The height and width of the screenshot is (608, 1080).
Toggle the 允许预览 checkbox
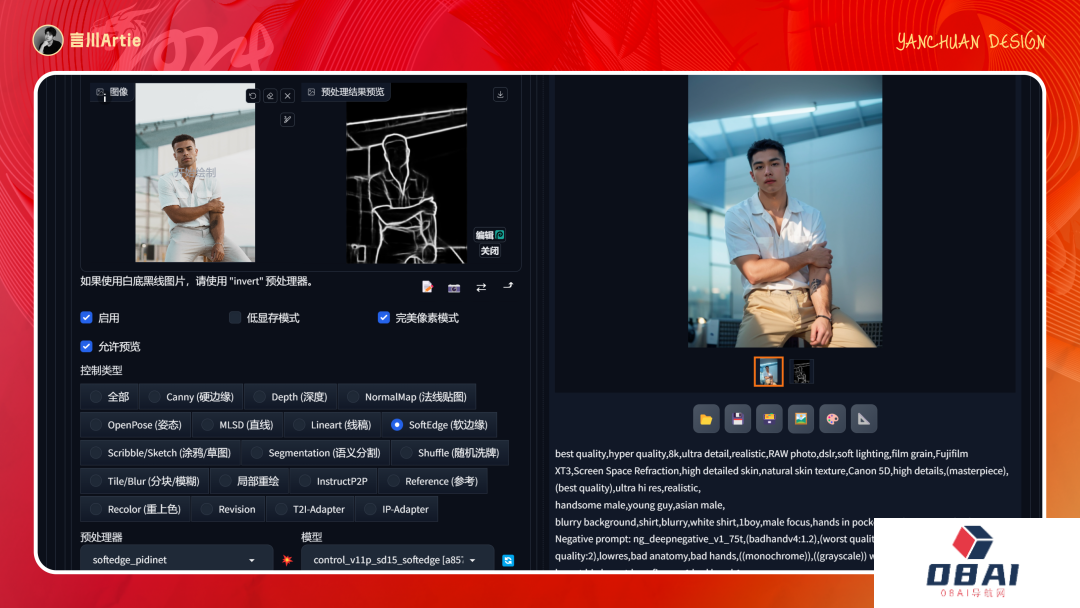point(86,346)
